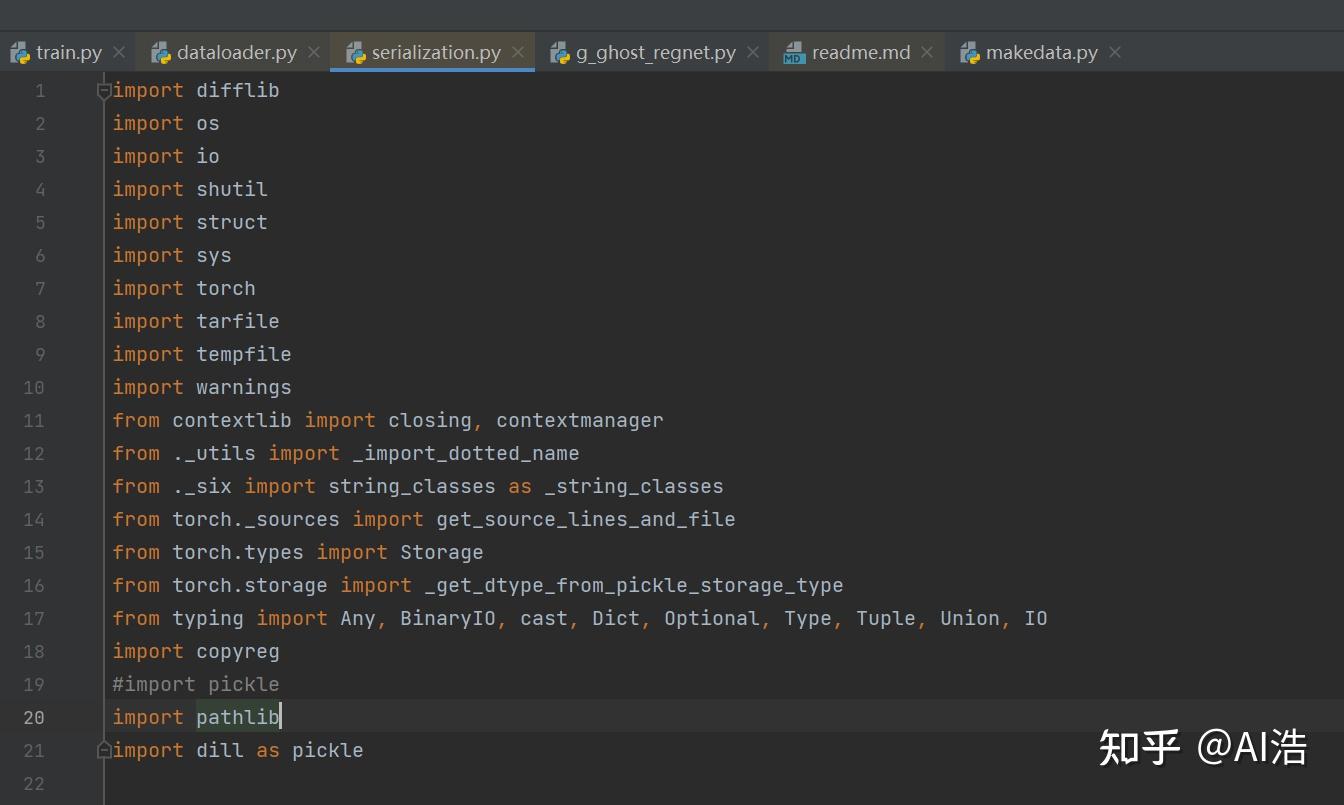Collapse the import block fold arrow at line 1
This screenshot has height=805, width=1344.
(x=103, y=90)
